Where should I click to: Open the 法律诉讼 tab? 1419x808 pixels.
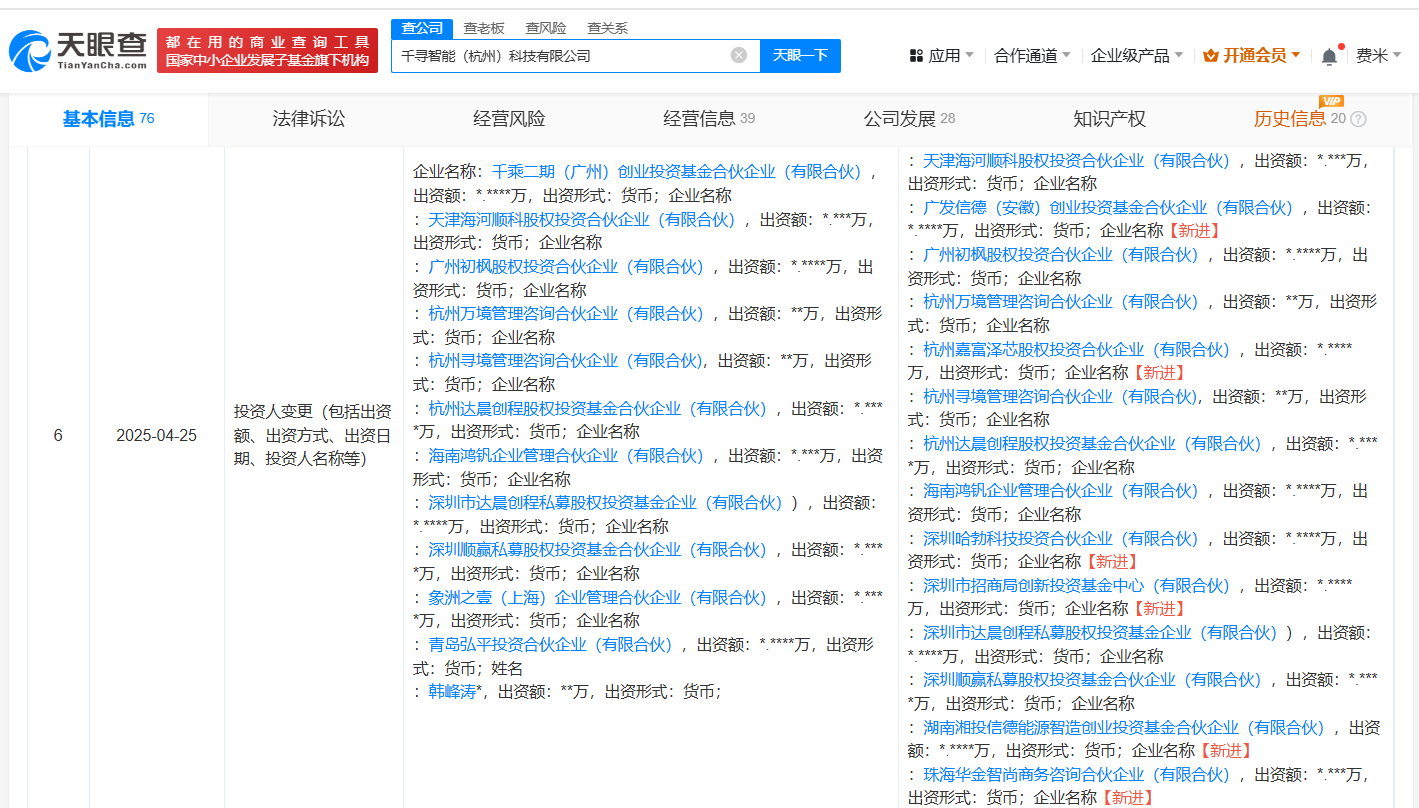309,119
